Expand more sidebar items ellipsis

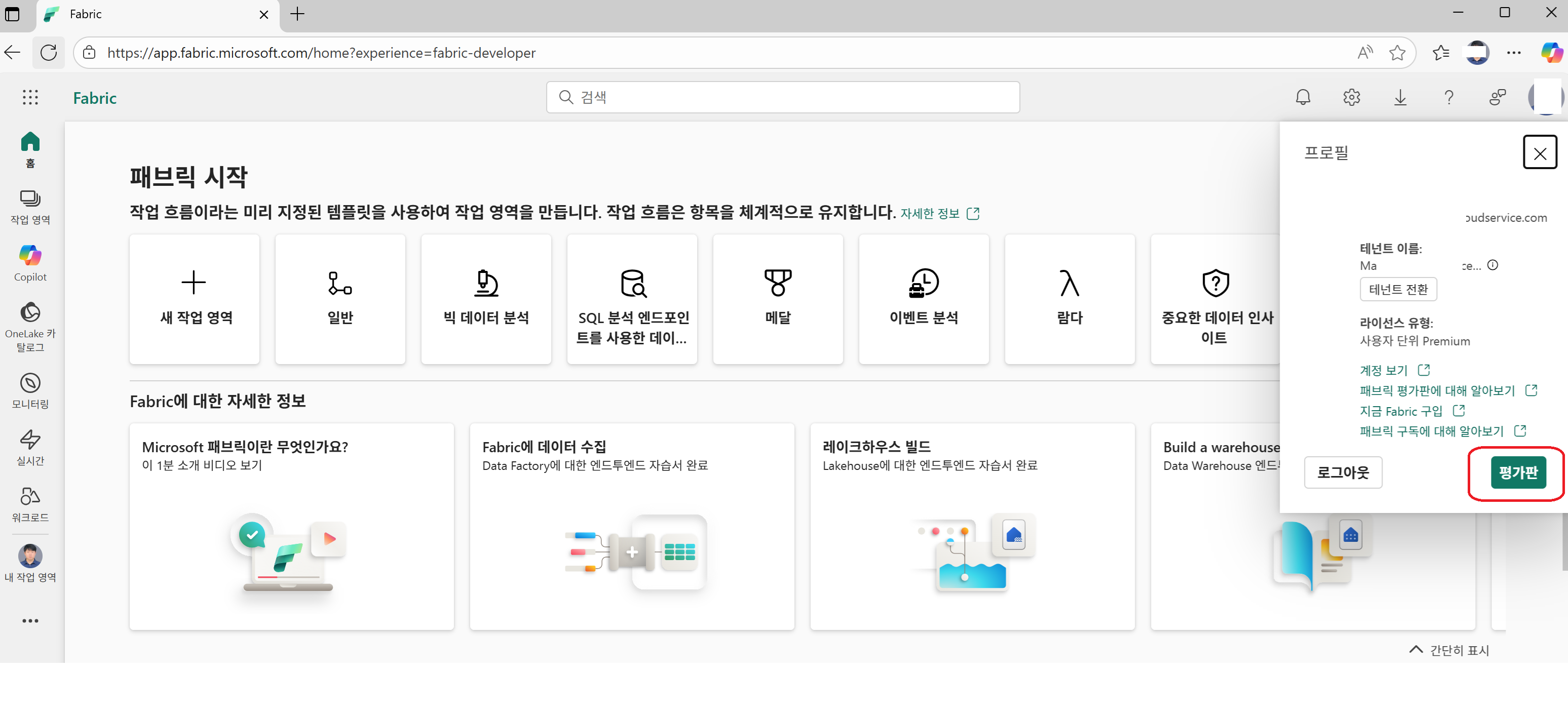(x=30, y=620)
